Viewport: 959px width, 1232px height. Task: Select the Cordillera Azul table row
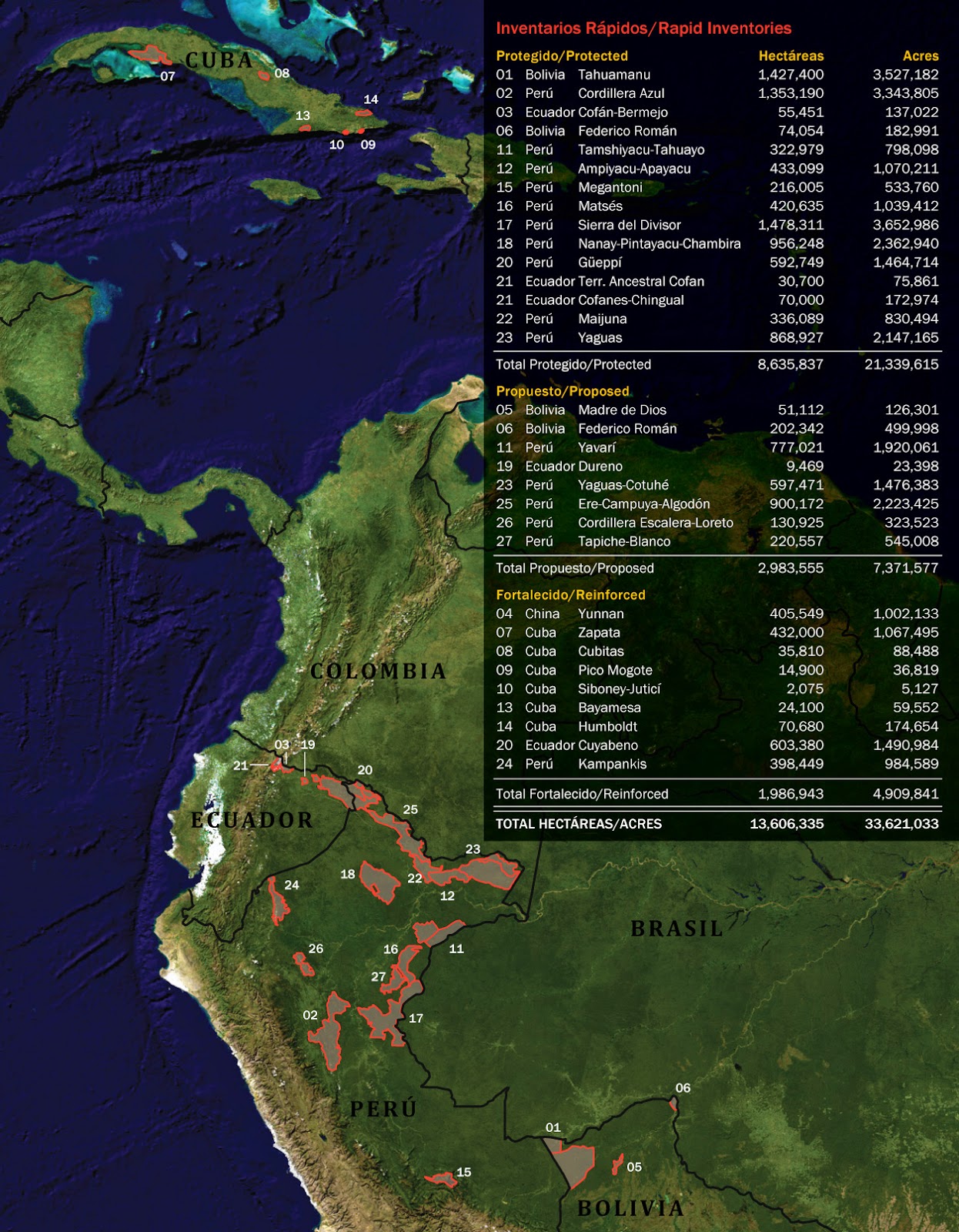[x=717, y=93]
